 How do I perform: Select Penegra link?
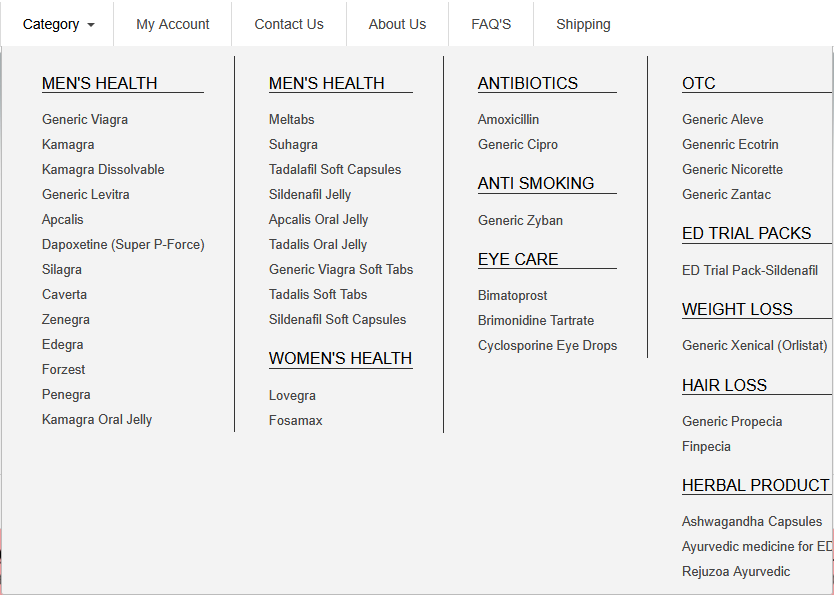(66, 395)
